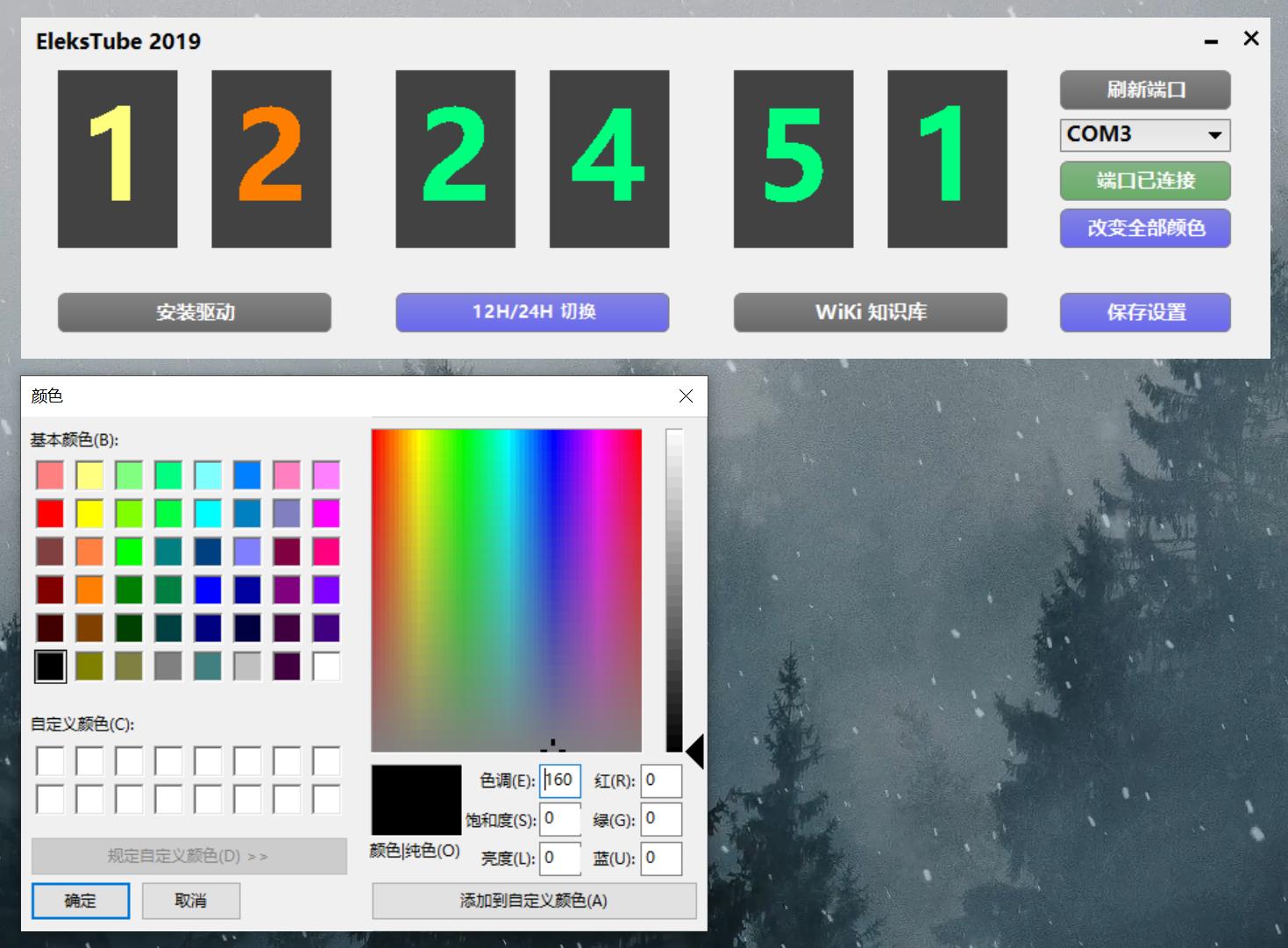This screenshot has height=948, width=1288.
Task: Select the first empty custom color slot
Action: pos(50,761)
